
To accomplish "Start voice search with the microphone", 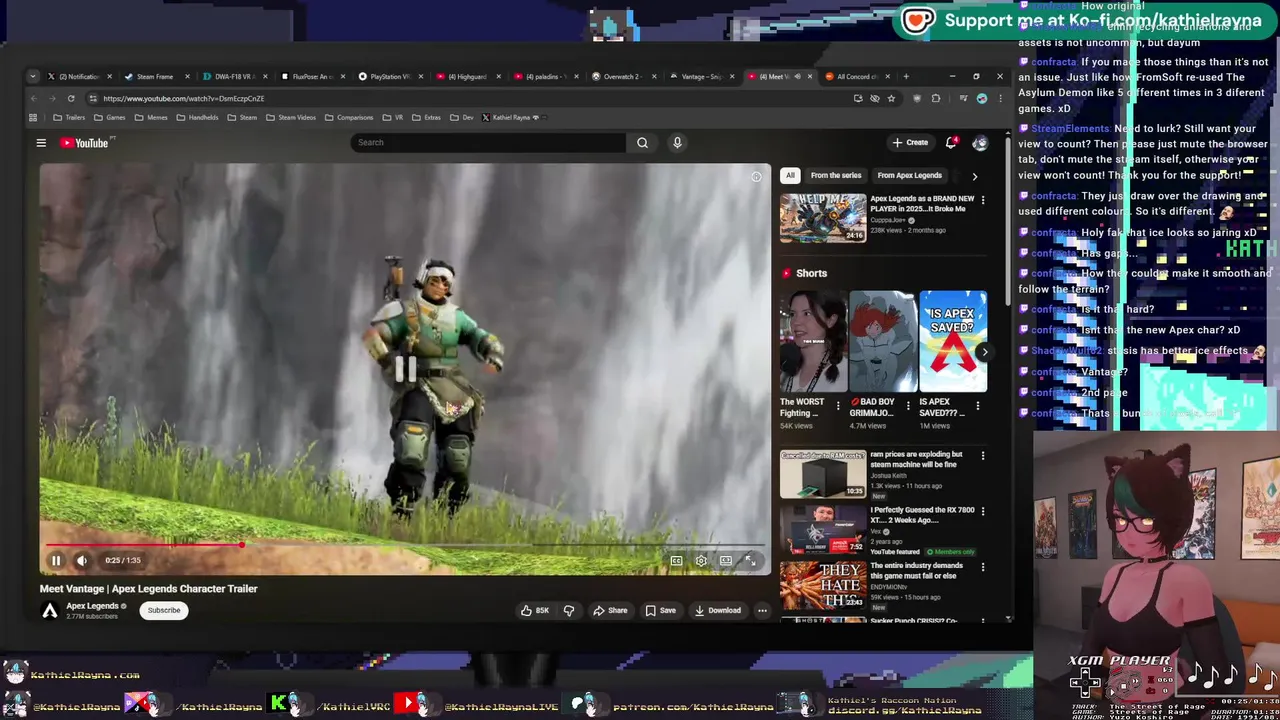I will 677,142.
